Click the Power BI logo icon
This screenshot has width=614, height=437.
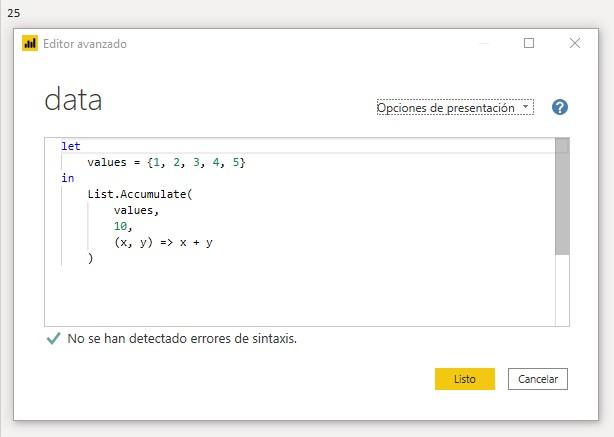(x=30, y=43)
